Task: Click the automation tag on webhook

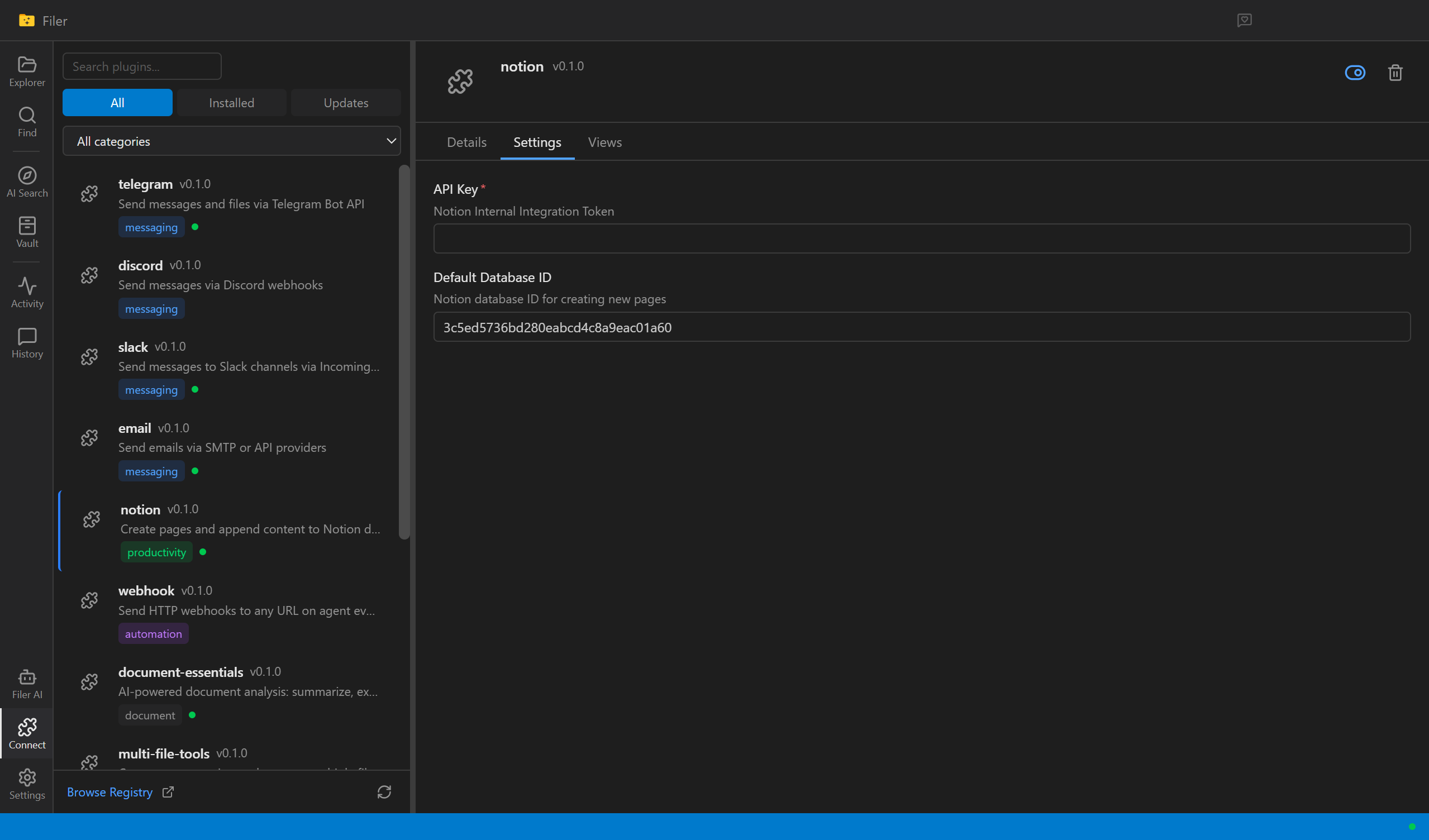Action: click(x=153, y=634)
